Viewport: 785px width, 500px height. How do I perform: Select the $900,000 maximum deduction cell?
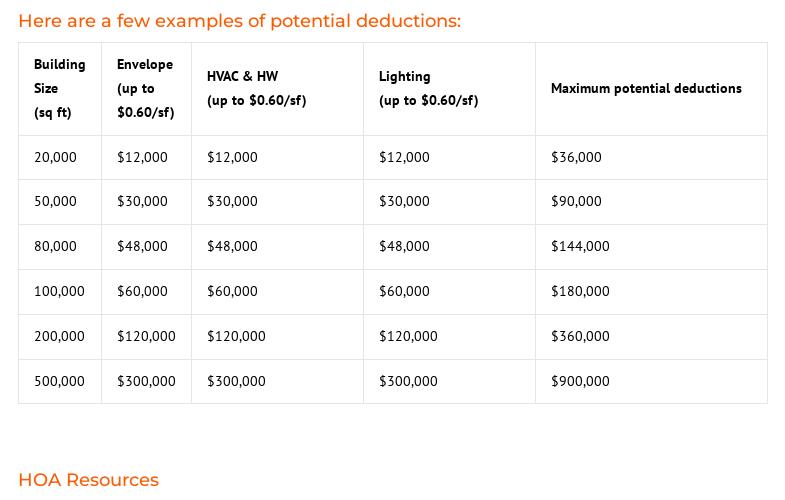point(651,381)
